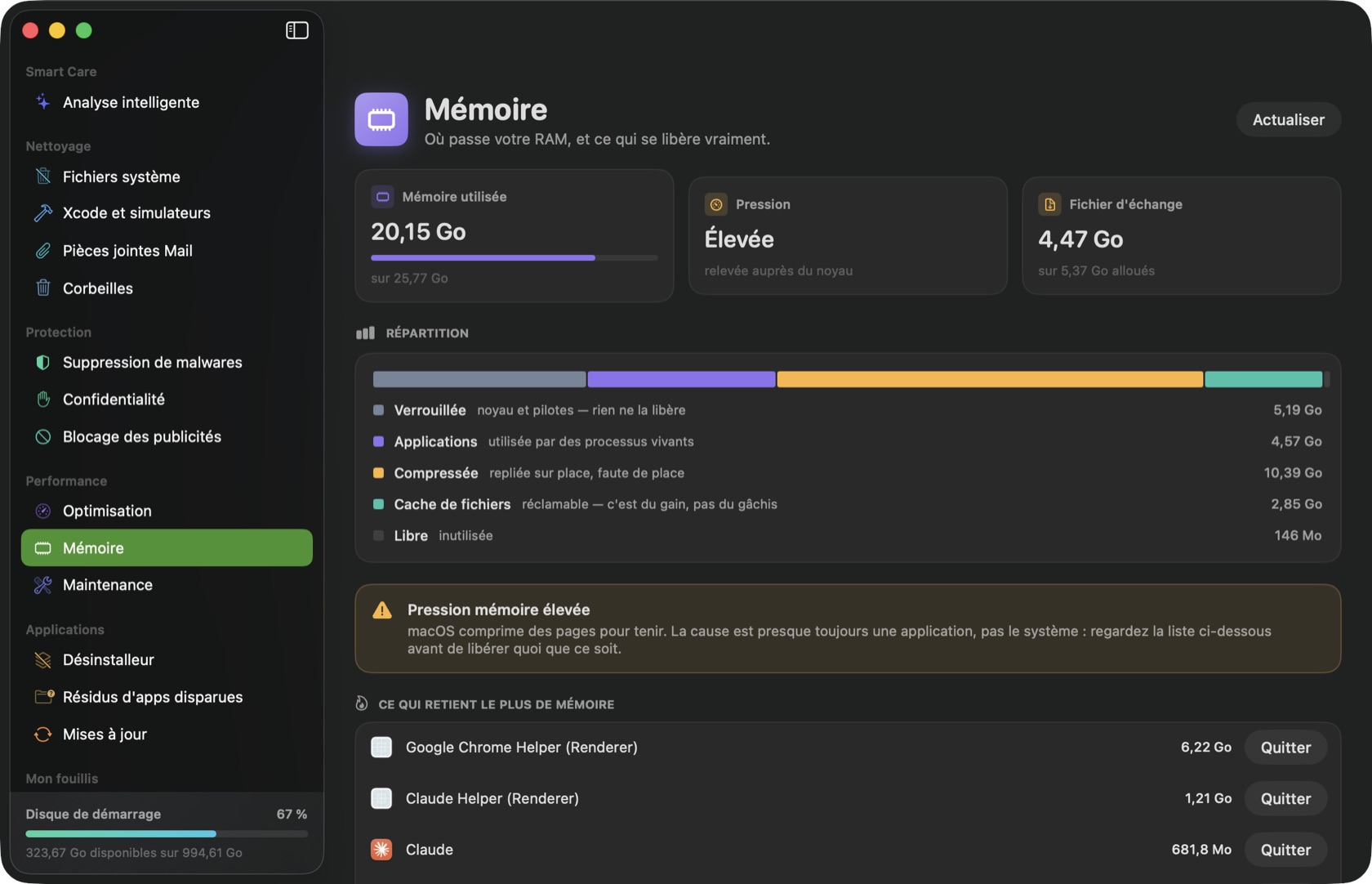
Task: Go to Fichiers système section
Action: coord(167,176)
